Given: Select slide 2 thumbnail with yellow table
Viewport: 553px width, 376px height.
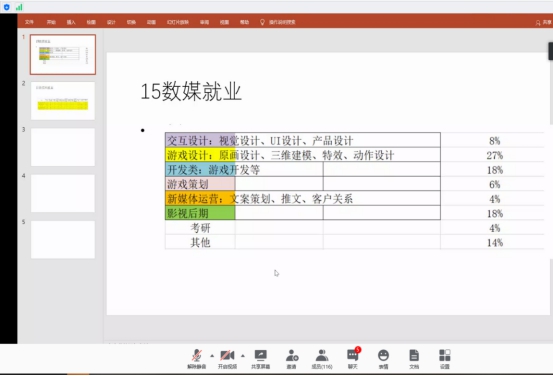Looking at the screenshot, I should [63, 101].
